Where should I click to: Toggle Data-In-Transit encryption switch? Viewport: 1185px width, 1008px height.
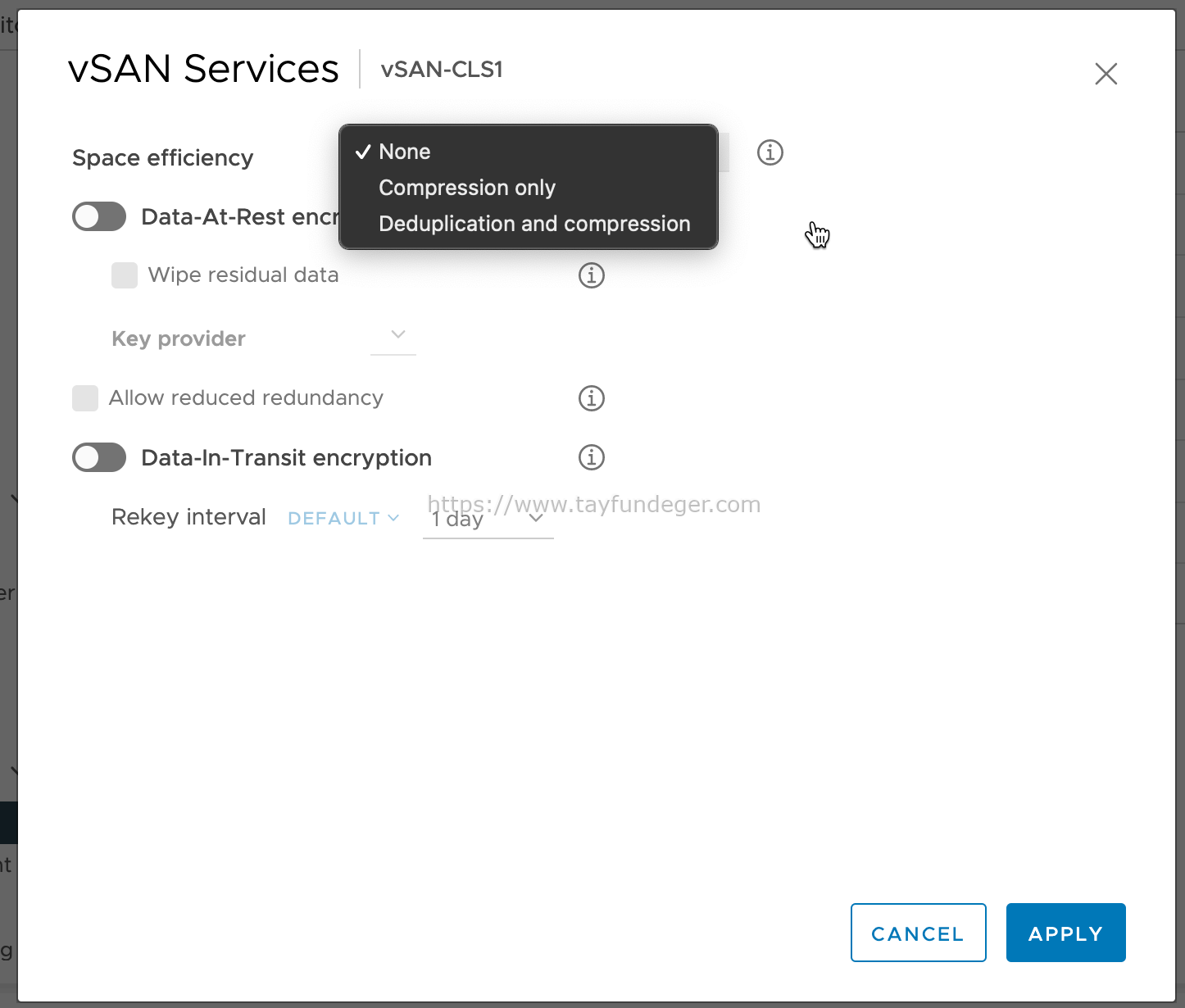pyautogui.click(x=99, y=457)
